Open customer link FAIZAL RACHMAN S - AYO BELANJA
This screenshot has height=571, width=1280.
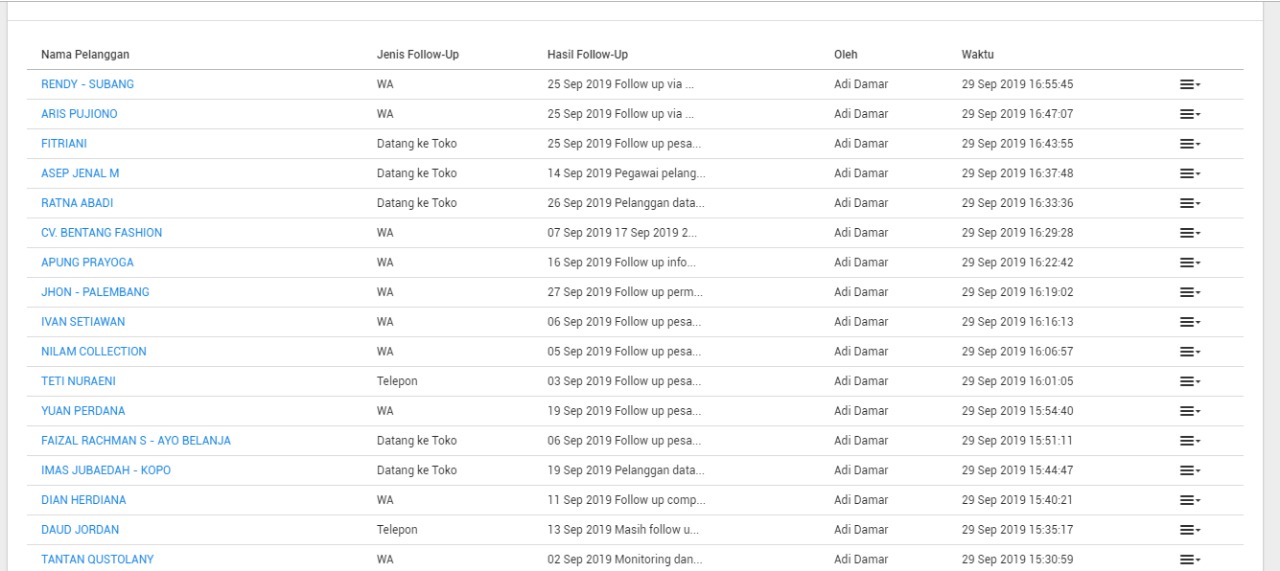pyautogui.click(x=136, y=440)
